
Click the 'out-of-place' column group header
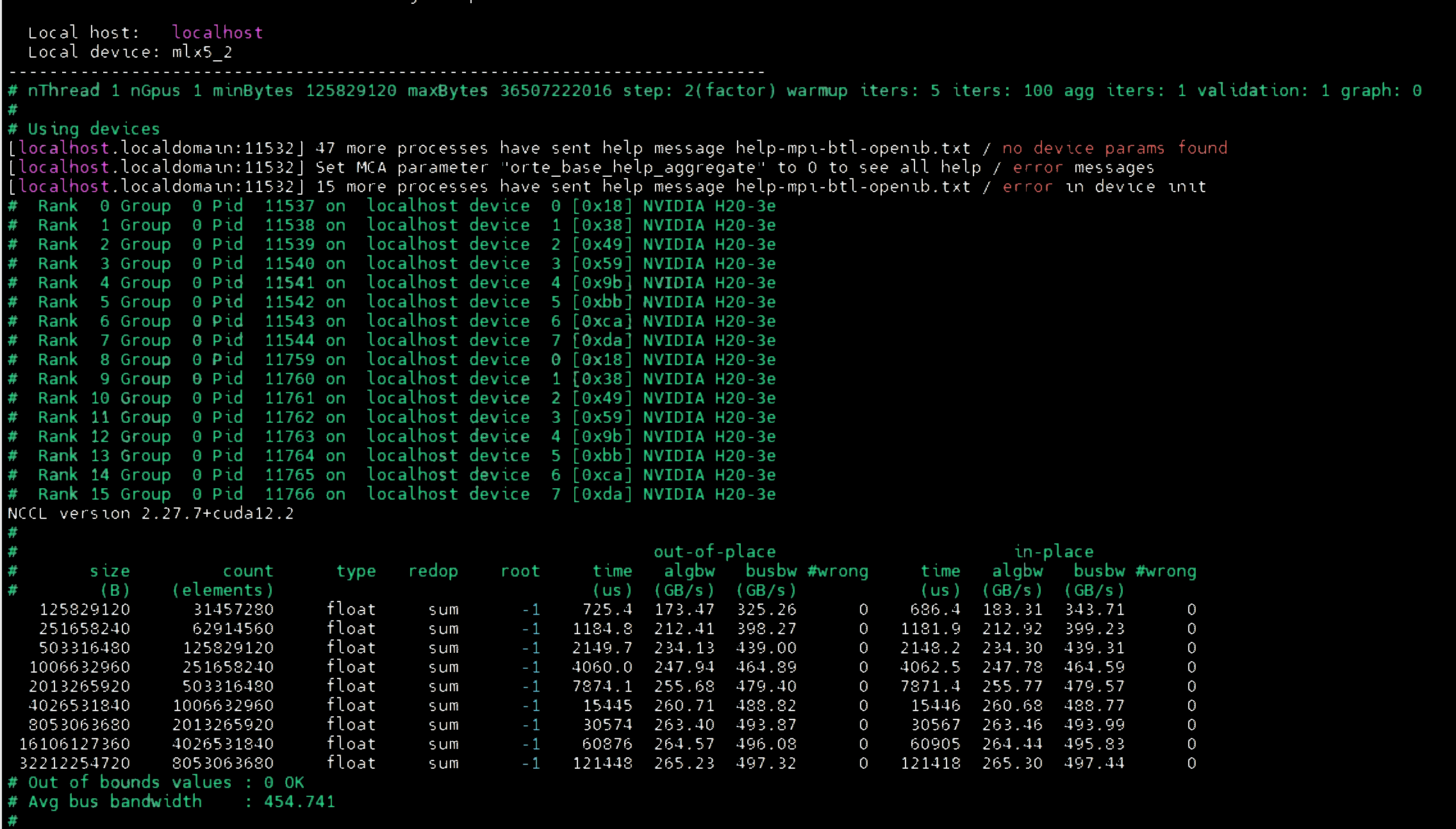(x=715, y=552)
